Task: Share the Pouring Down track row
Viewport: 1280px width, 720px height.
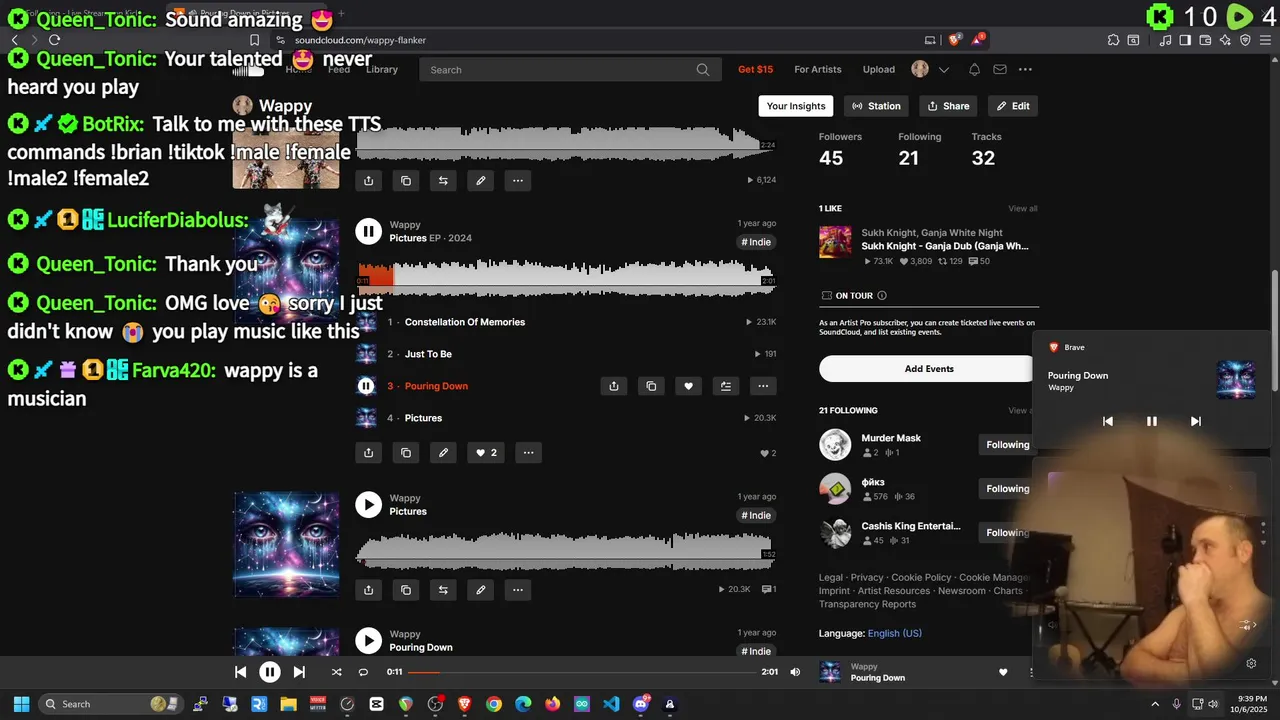Action: tap(614, 386)
